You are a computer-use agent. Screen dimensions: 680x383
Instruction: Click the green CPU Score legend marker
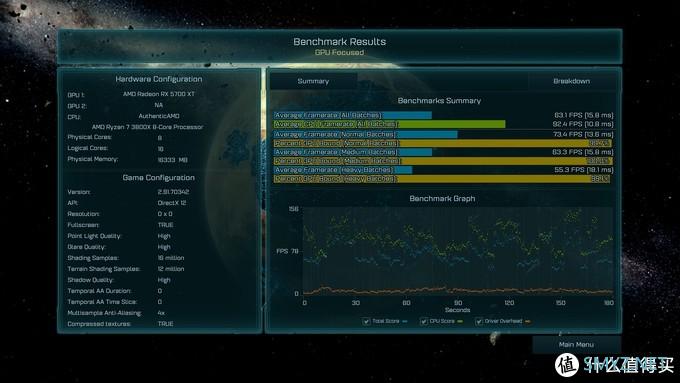coord(460,321)
